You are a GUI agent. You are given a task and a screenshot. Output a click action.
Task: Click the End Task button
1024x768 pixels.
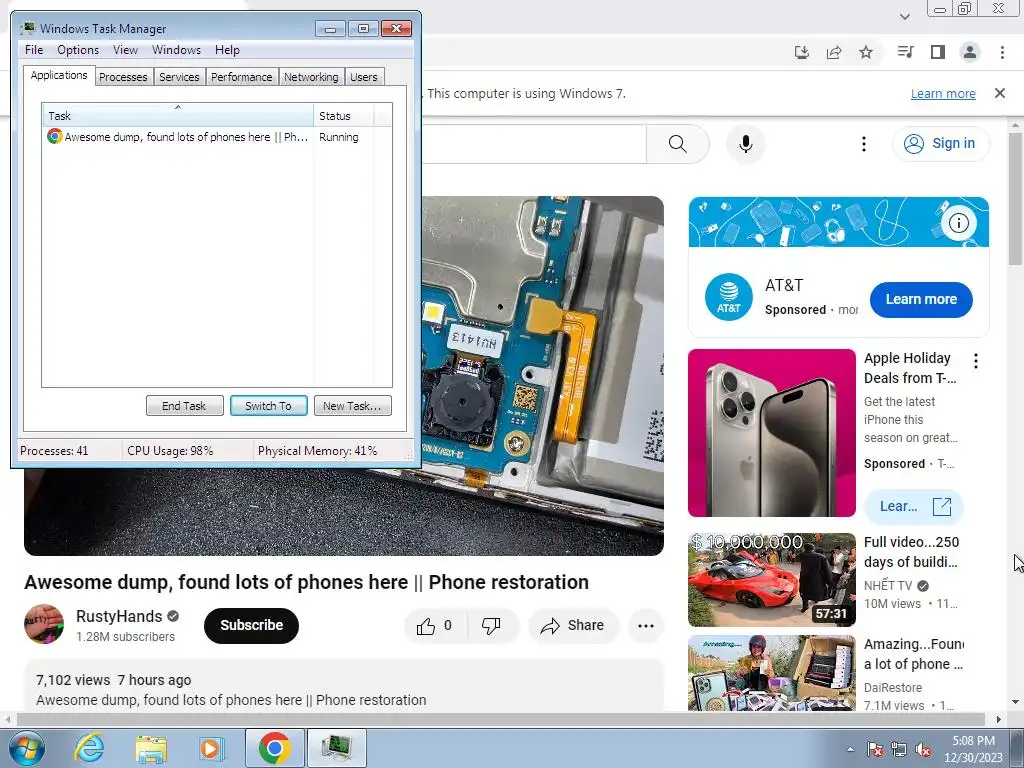pyautogui.click(x=184, y=406)
